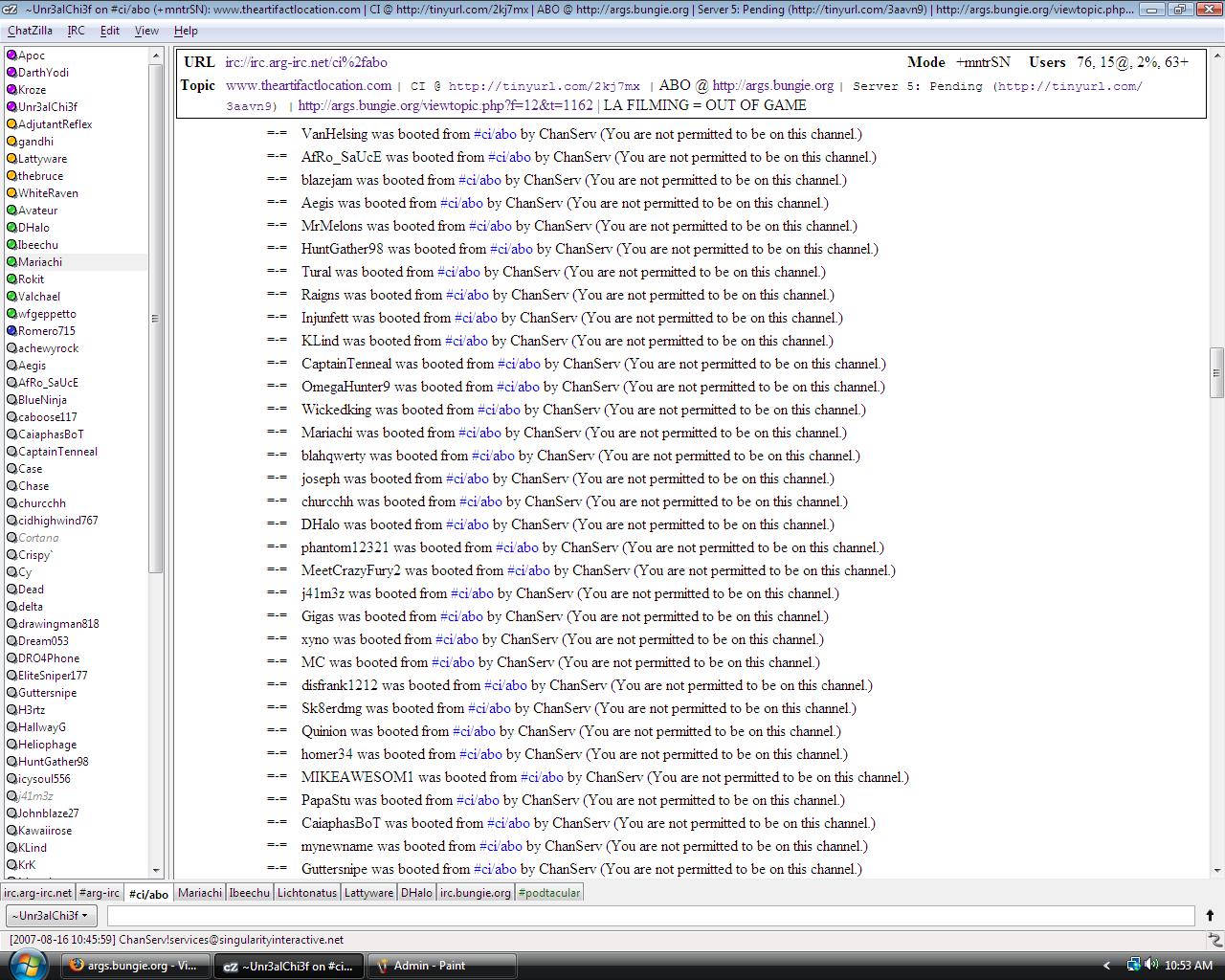Switch to args.bungie.org Firefox taskbar window
This screenshot has height=980, width=1225.
point(135,966)
